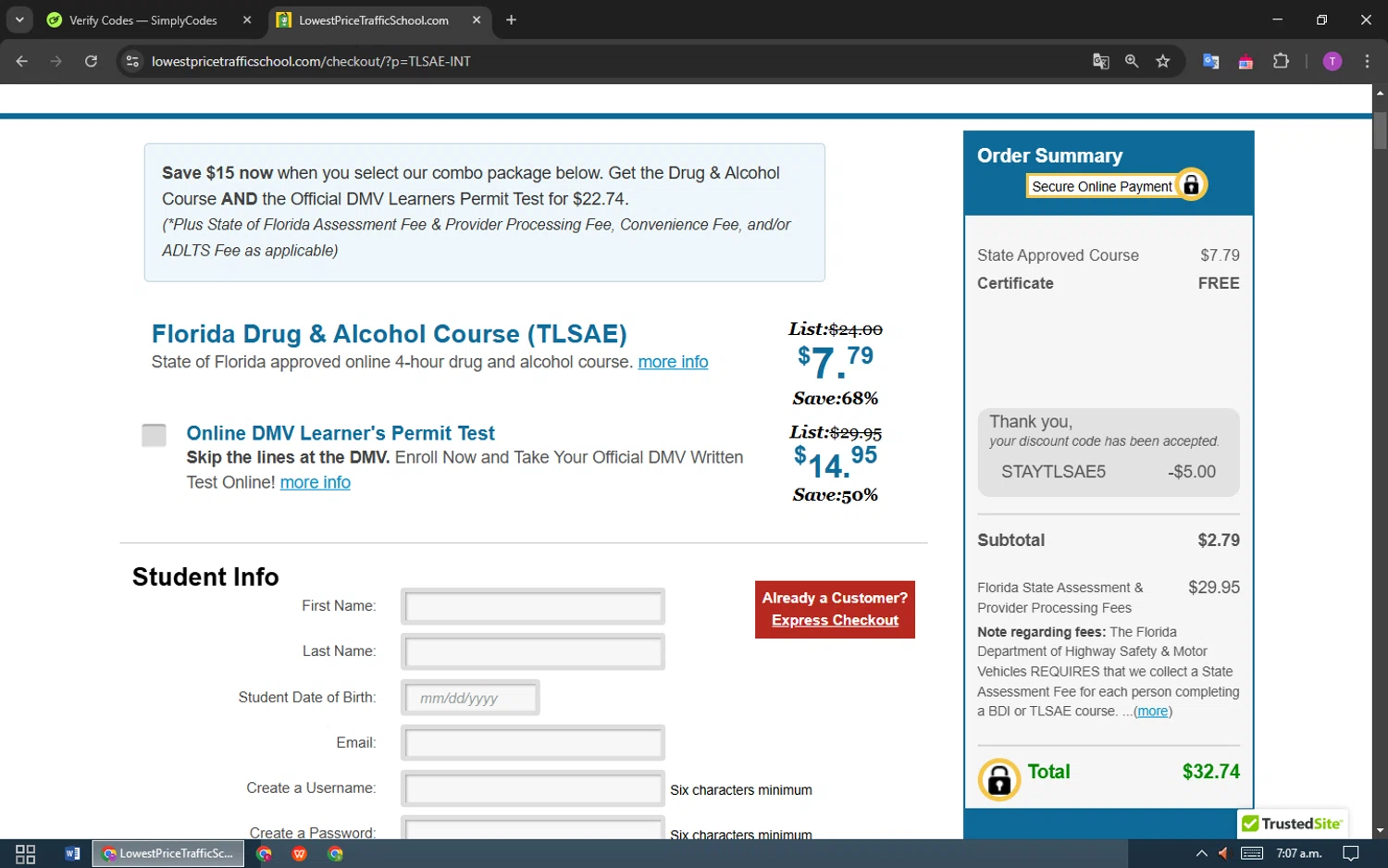Open the tab search dropdown arrow
1388x868 pixels.
click(19, 19)
